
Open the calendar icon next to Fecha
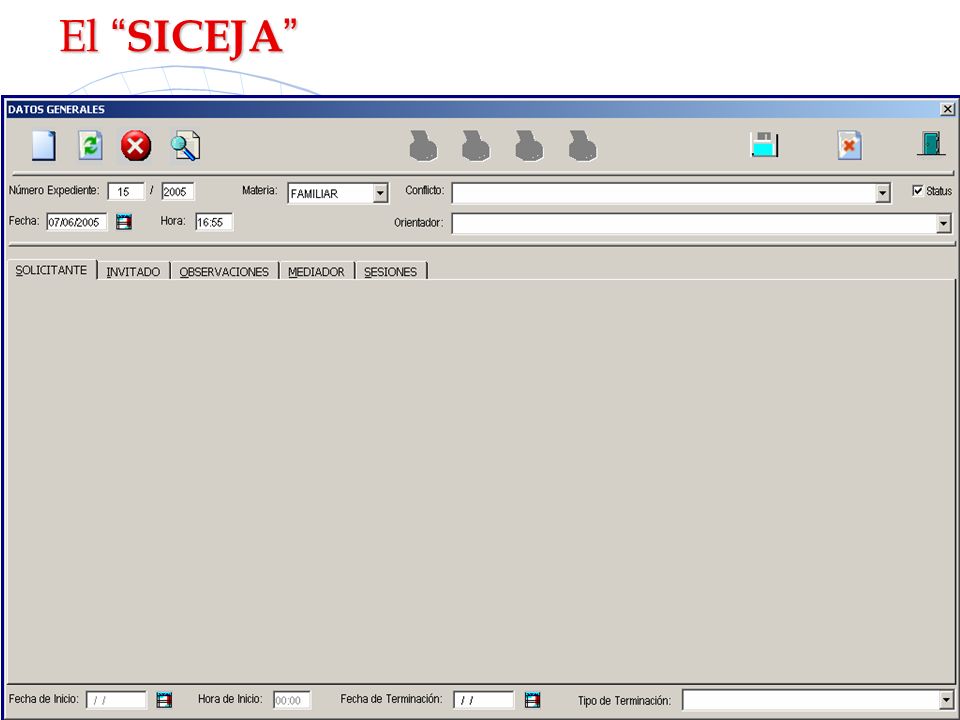(x=124, y=222)
